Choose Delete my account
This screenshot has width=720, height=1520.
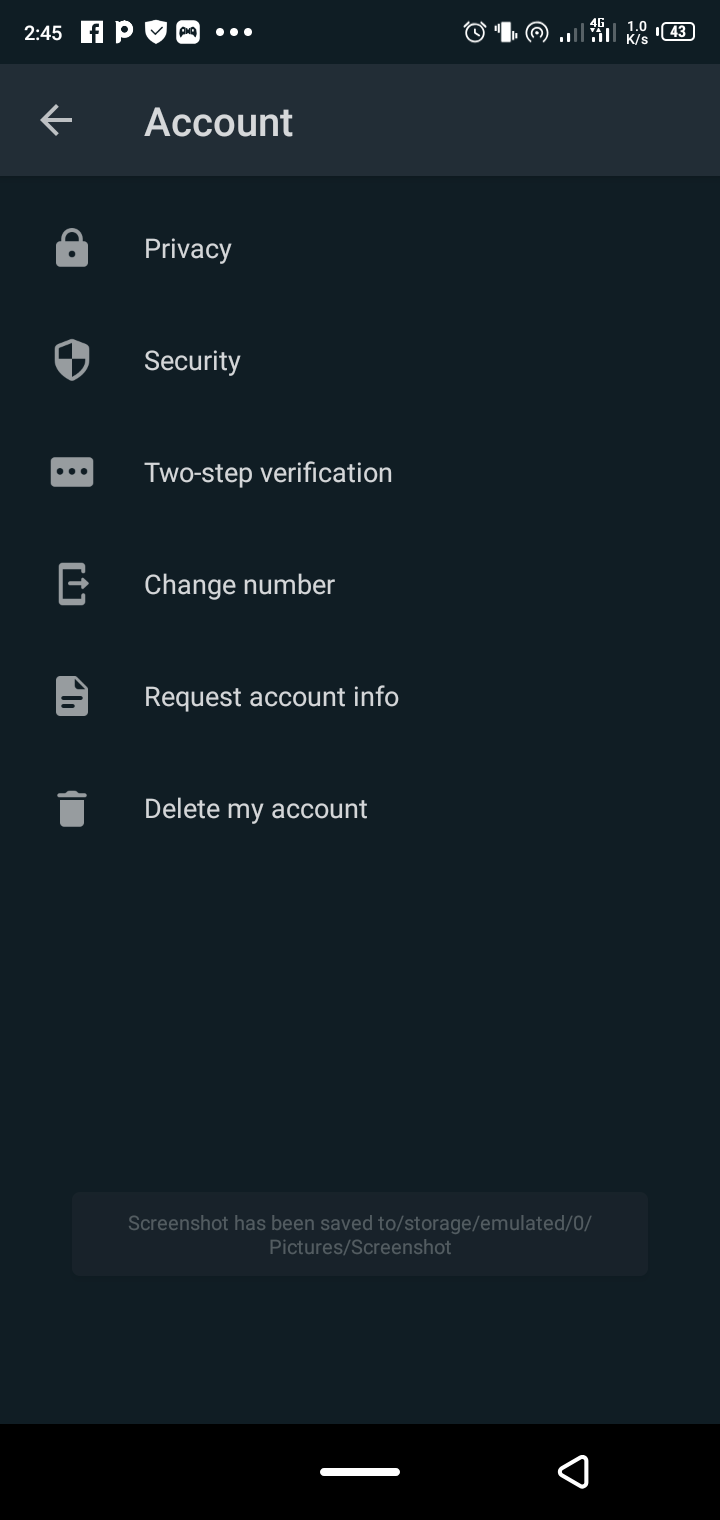256,808
